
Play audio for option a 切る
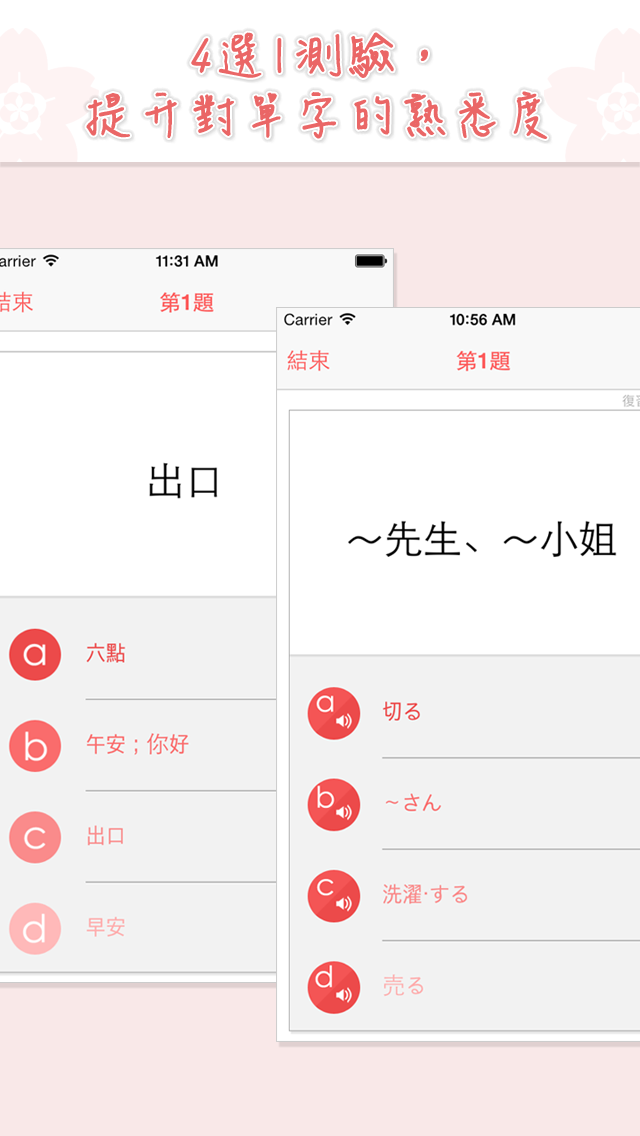333,713
